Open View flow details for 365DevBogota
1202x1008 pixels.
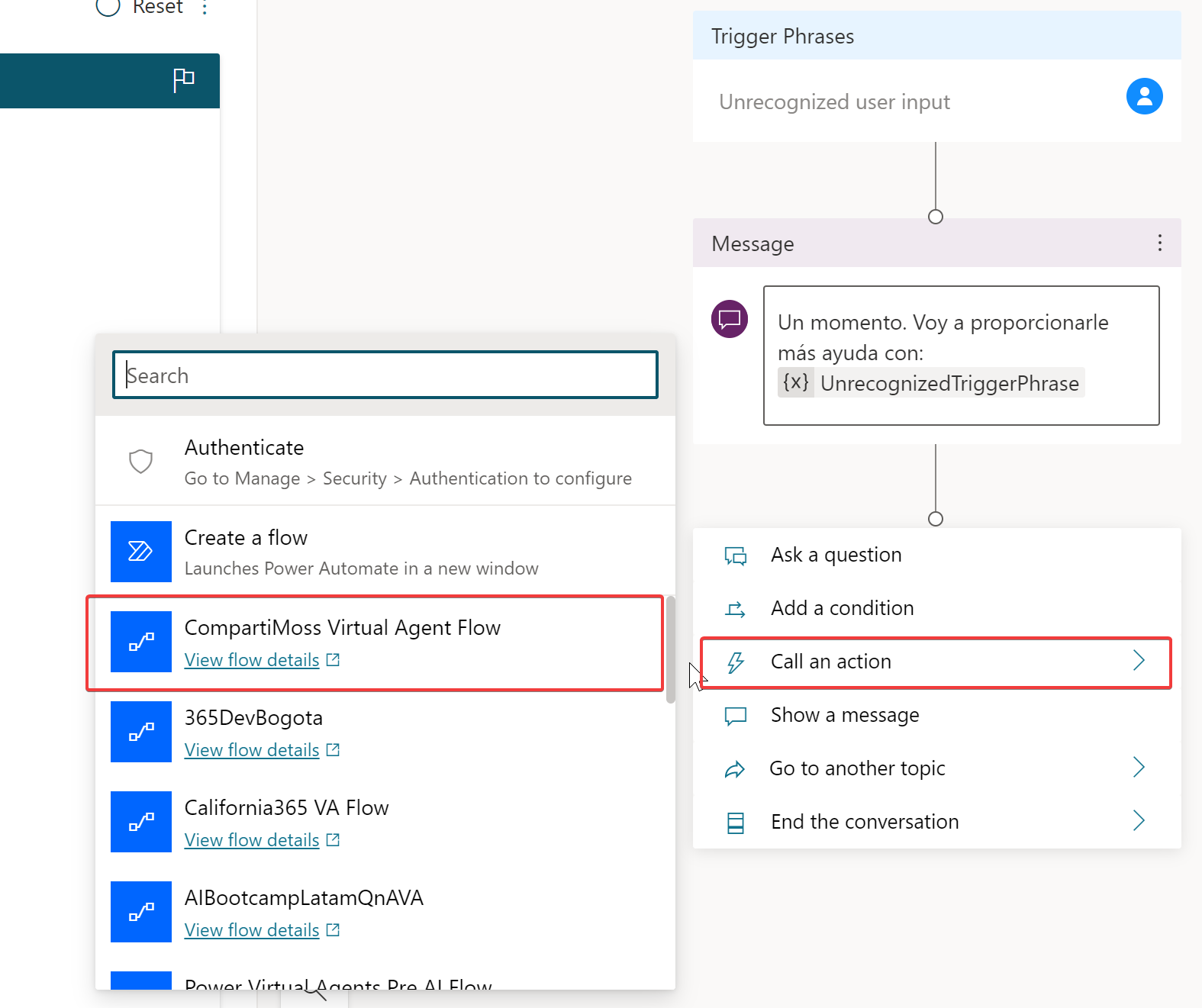coord(252,750)
